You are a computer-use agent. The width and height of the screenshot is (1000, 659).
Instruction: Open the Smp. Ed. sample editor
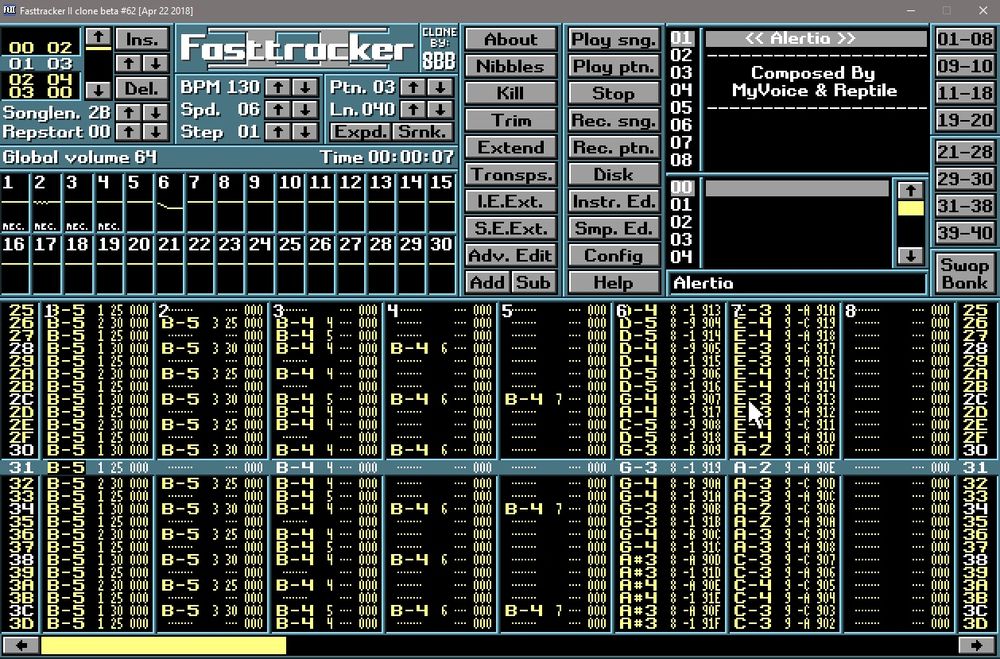614,228
